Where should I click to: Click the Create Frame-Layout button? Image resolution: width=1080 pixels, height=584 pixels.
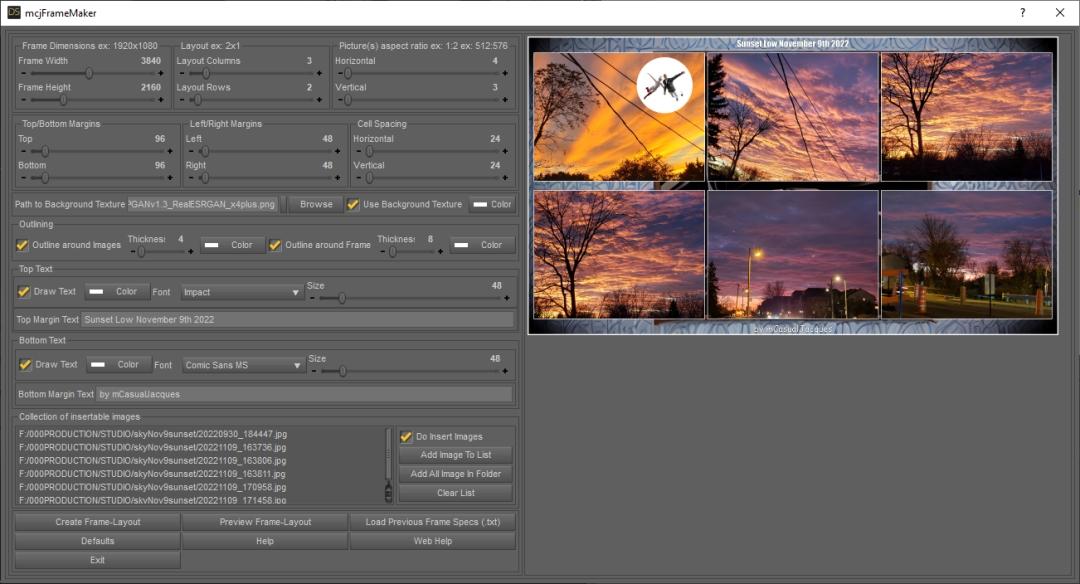[98, 522]
